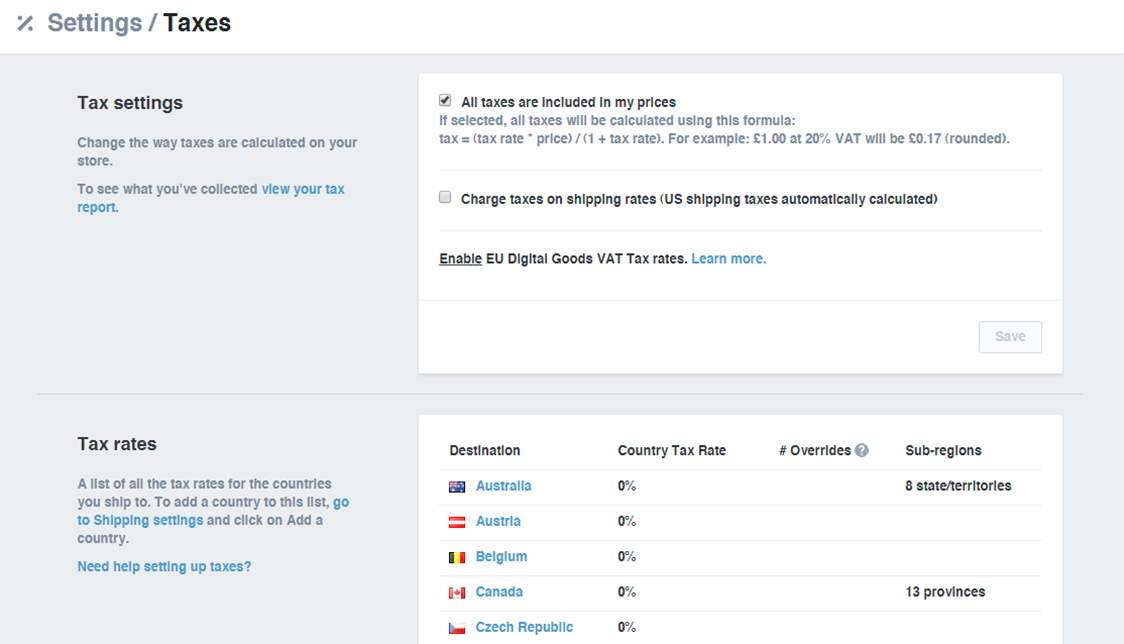Click the Canada flag icon
The width and height of the screenshot is (1124, 644).
456,591
